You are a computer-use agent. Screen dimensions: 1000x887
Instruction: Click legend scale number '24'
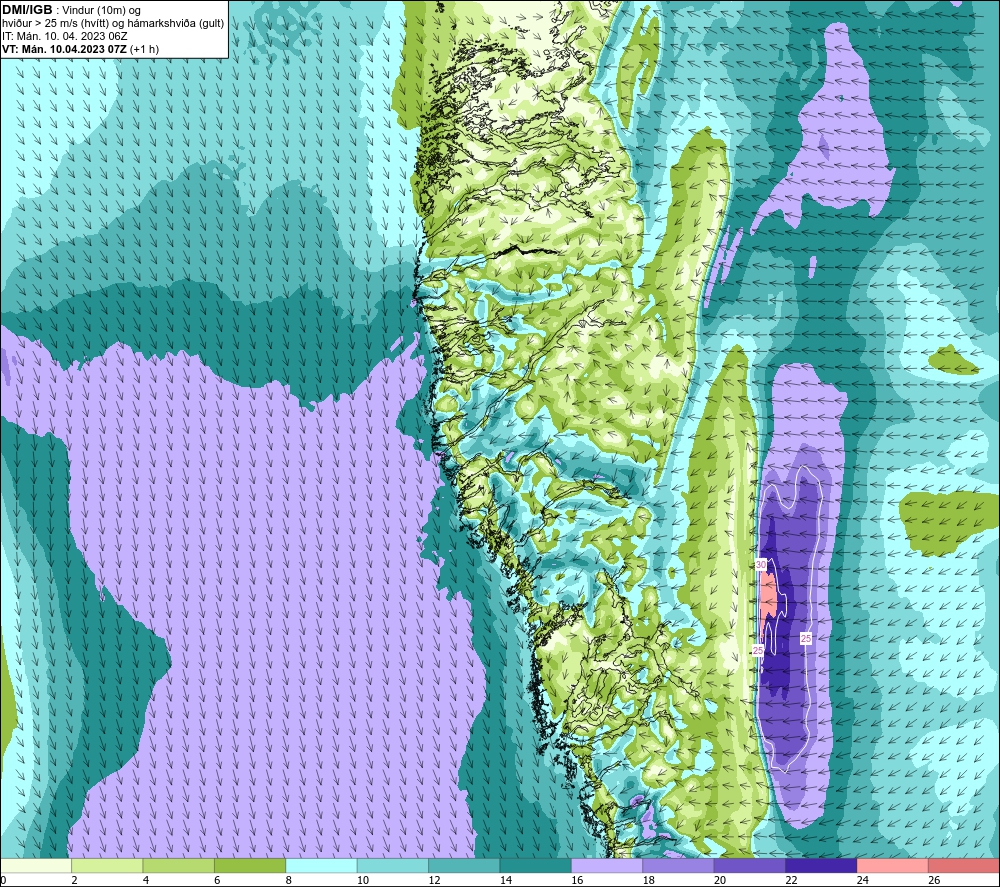(863, 880)
